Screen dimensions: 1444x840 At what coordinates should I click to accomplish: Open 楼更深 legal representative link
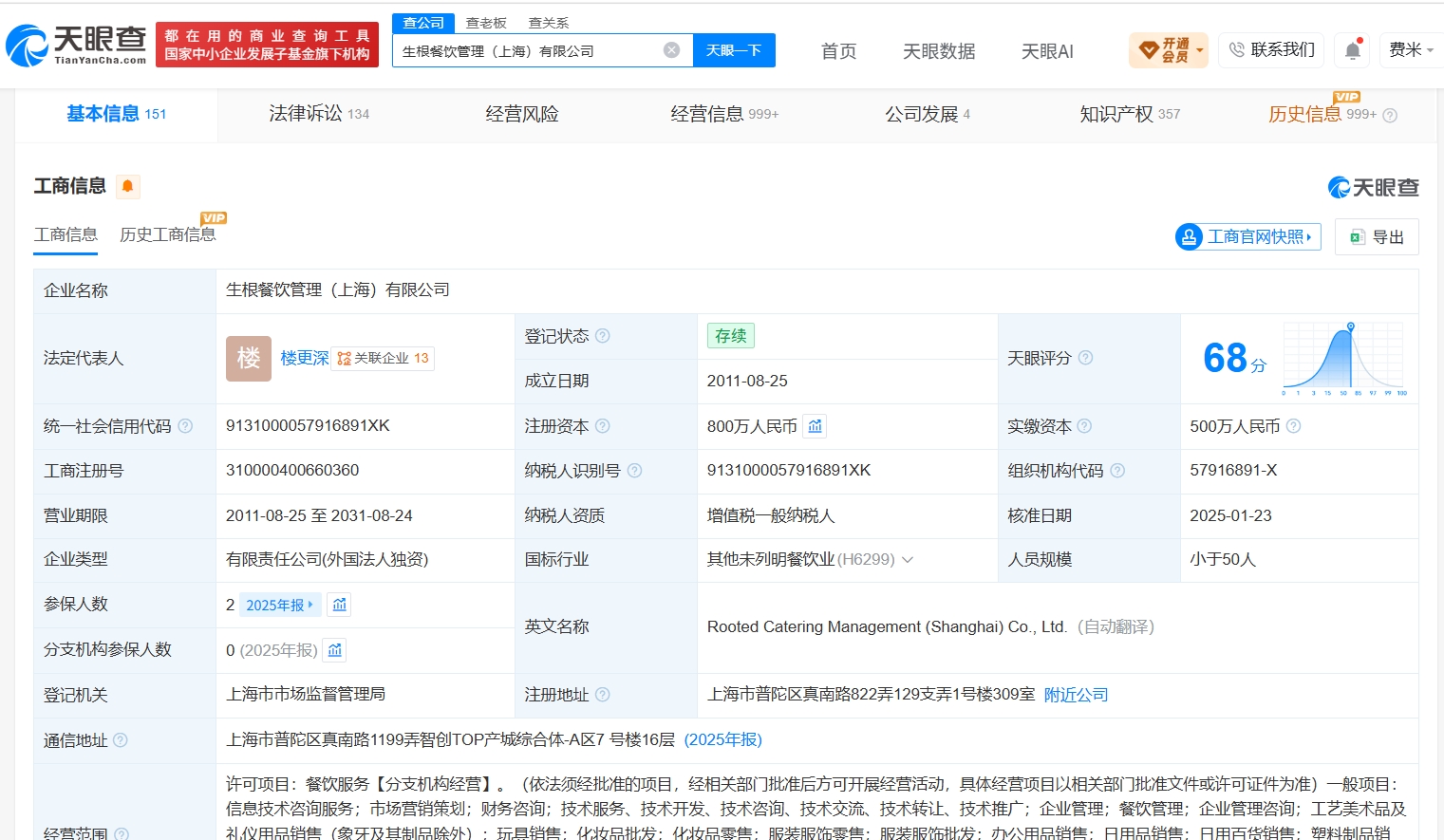305,358
